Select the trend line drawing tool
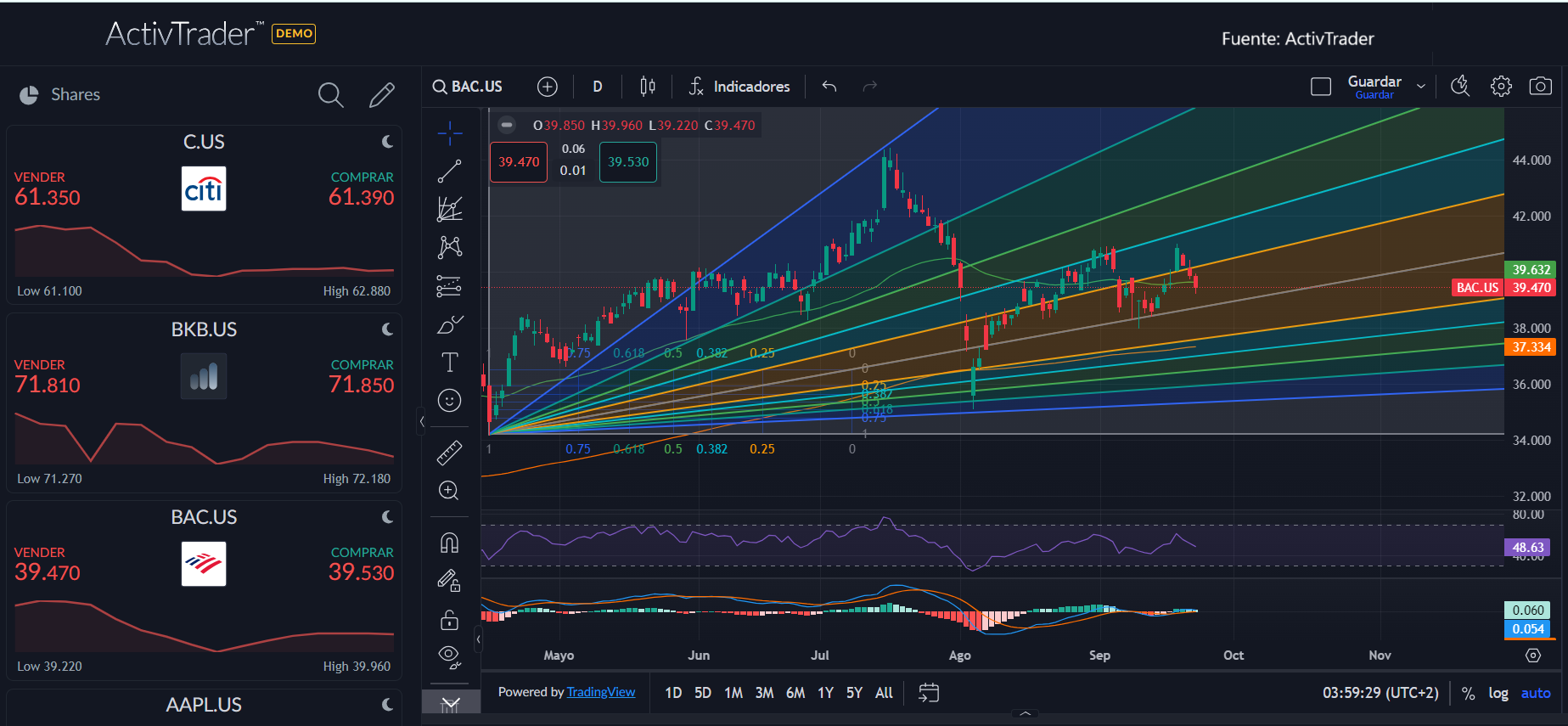1568x726 pixels. pos(449,171)
